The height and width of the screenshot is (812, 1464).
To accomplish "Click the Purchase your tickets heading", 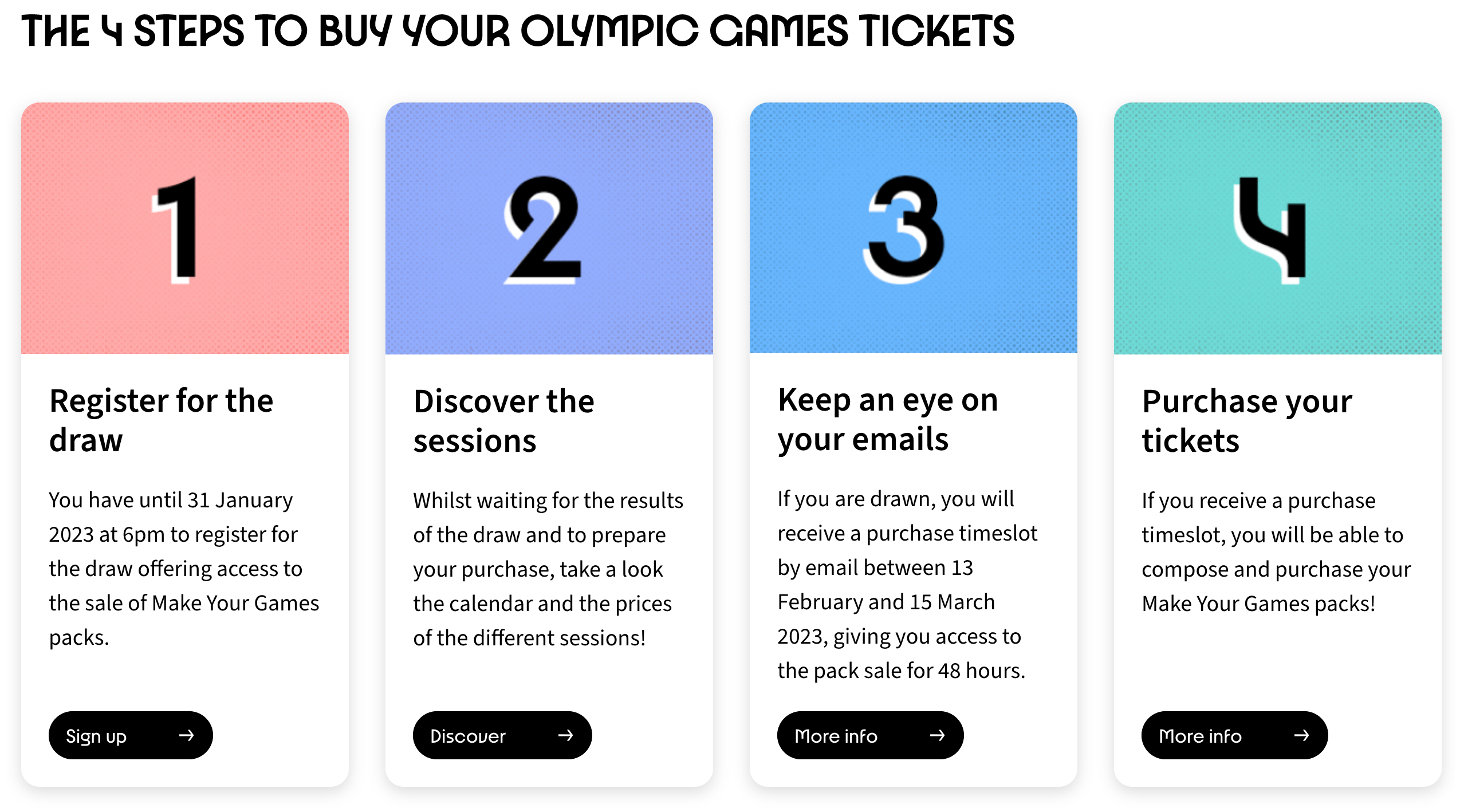I will [1247, 420].
